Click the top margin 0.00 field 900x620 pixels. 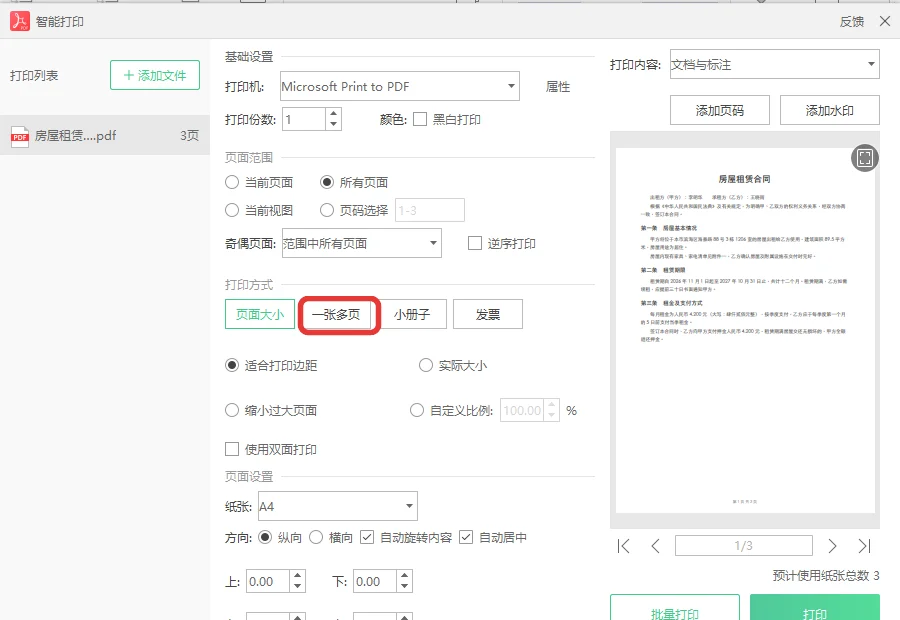tap(268, 582)
